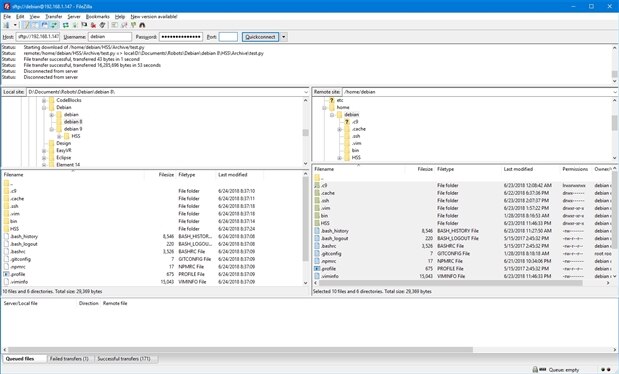Viewport: 619px width, 374px height.
Task: Open the Quickconnect history dropdown arrow
Action: pos(283,37)
